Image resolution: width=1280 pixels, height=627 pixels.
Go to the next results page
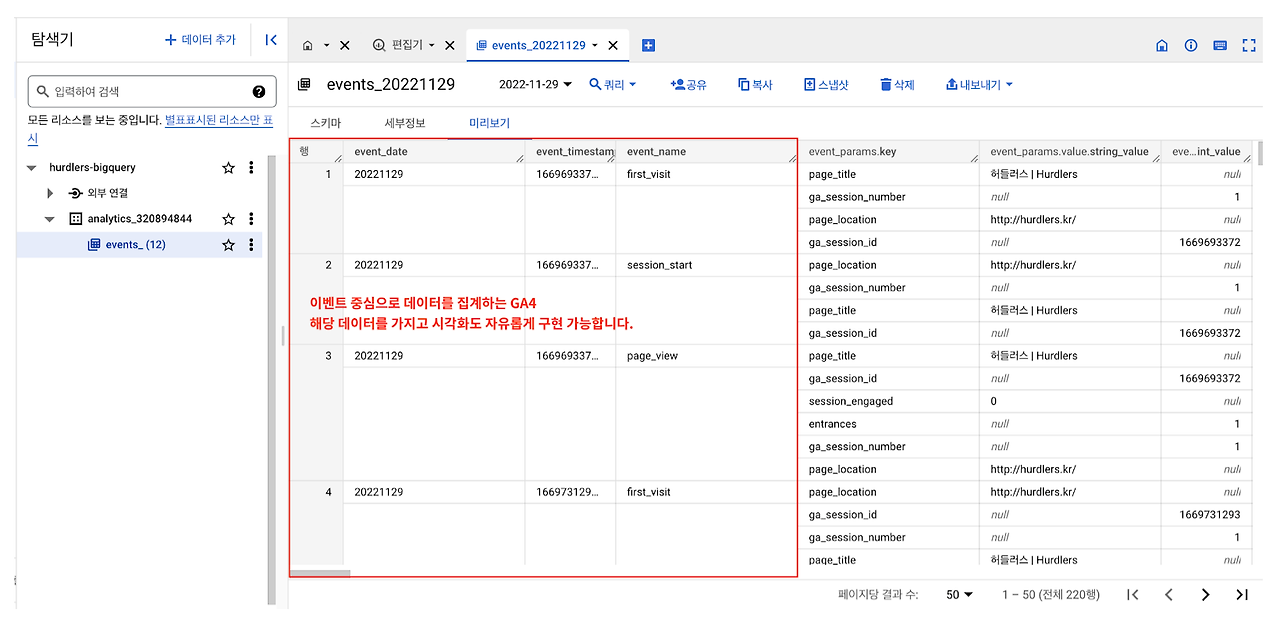click(x=1205, y=594)
